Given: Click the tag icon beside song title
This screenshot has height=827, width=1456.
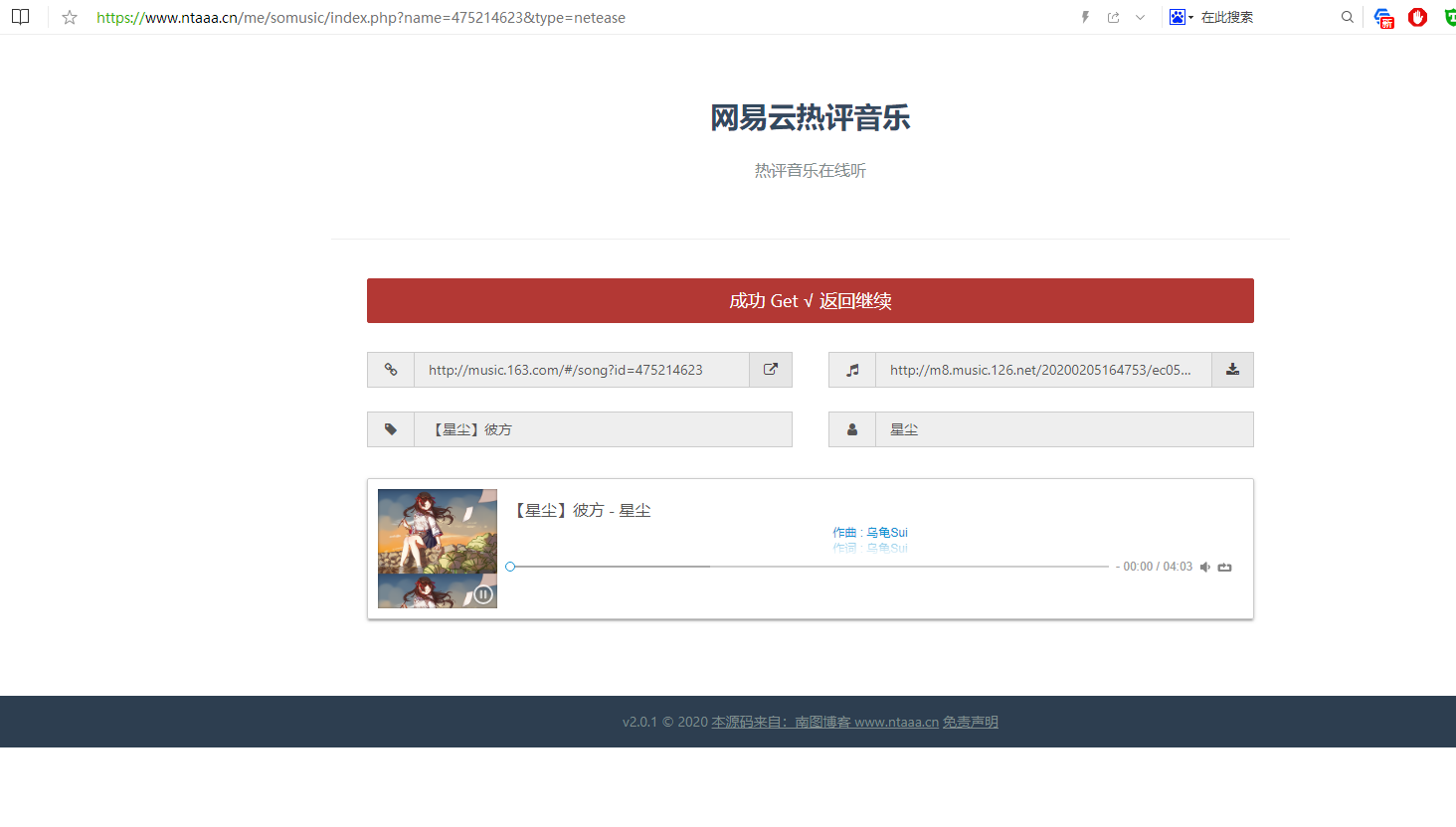Looking at the screenshot, I should [391, 429].
